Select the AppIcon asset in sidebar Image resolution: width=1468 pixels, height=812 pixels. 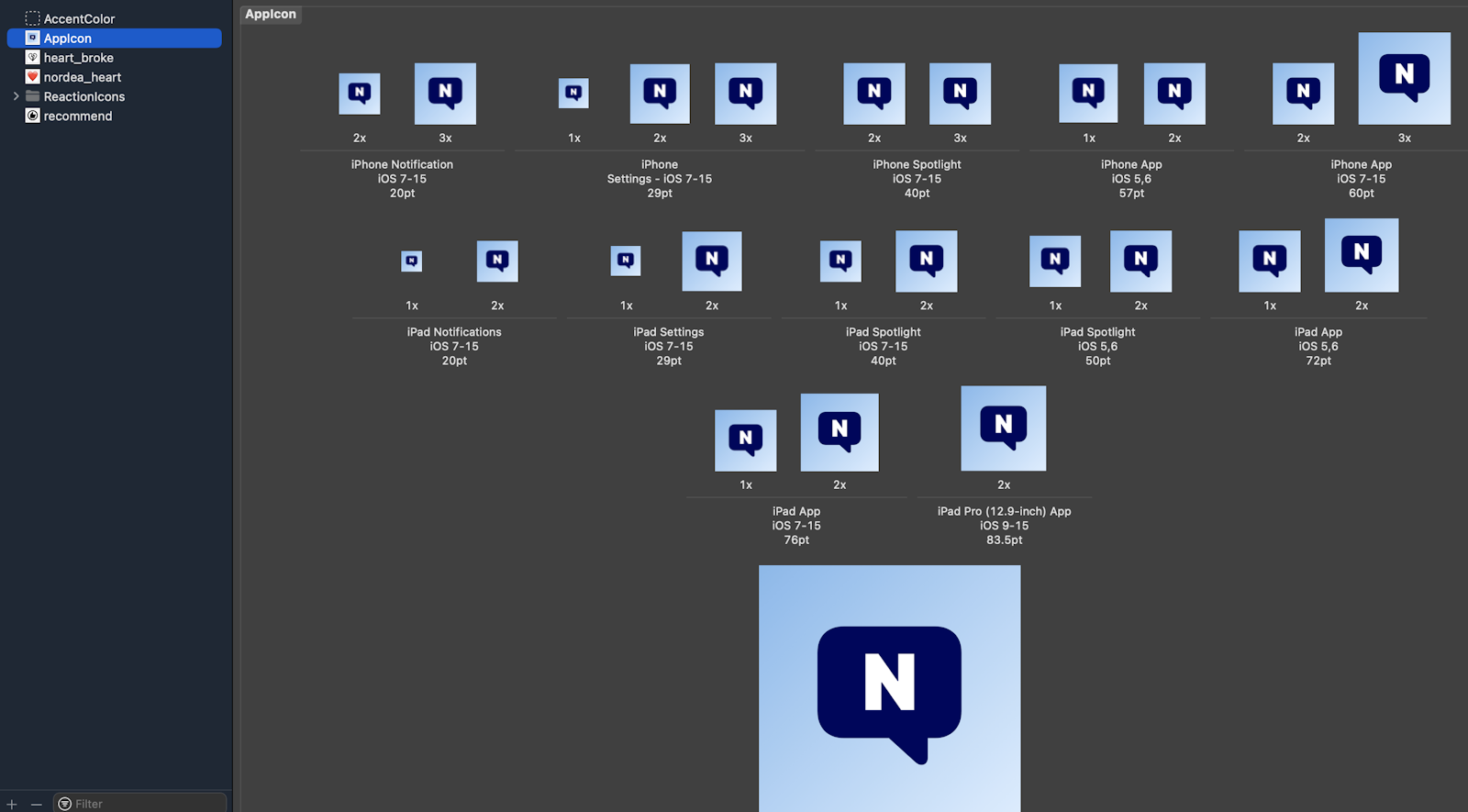point(68,39)
